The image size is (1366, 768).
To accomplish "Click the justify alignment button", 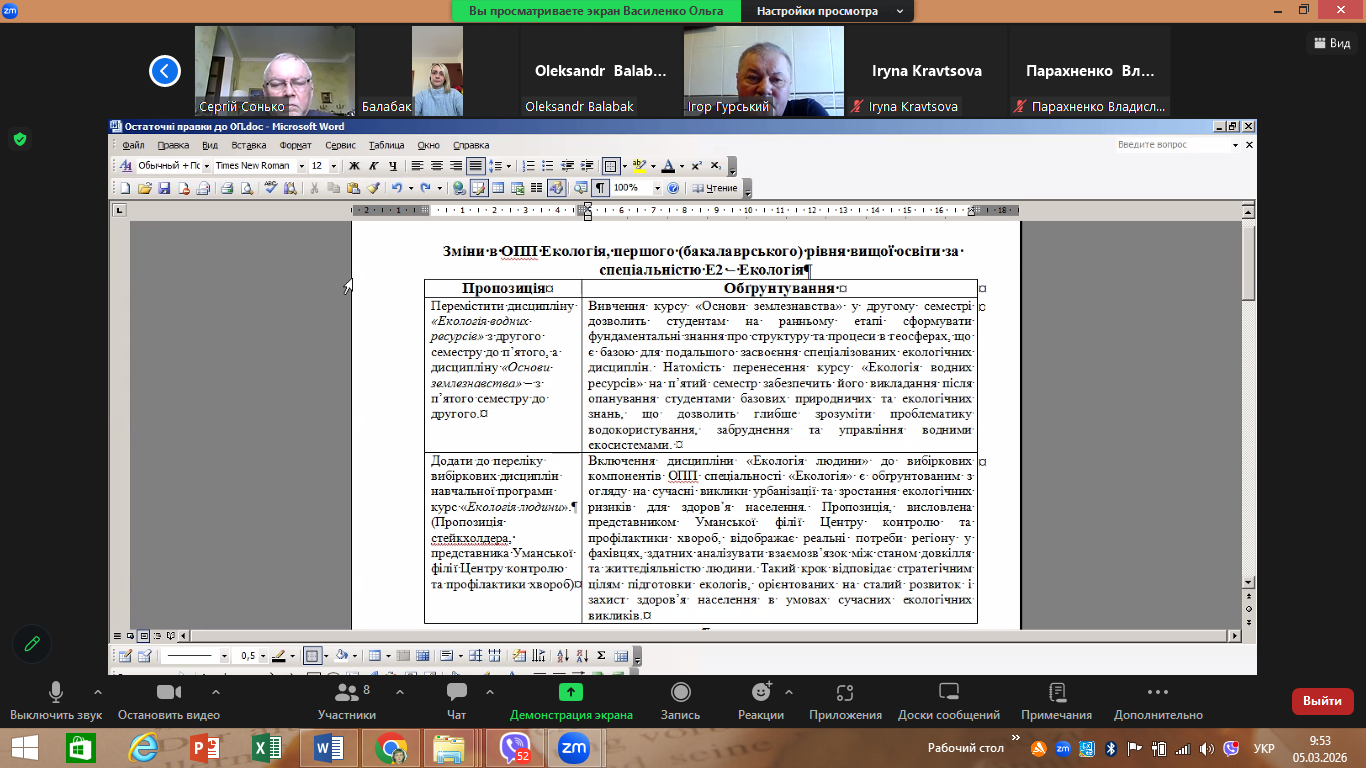I will (x=475, y=166).
